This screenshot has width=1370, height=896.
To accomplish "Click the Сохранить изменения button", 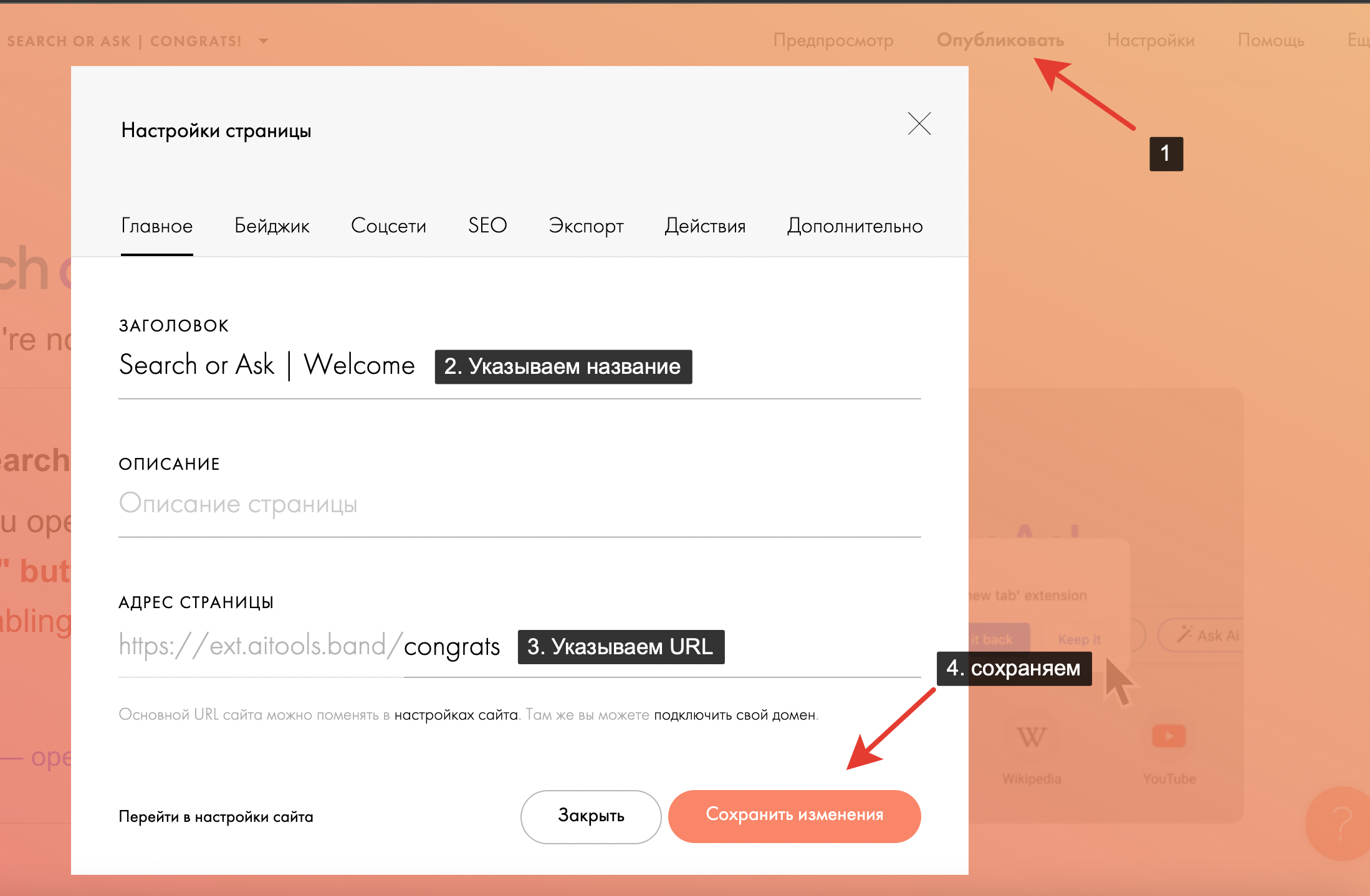I will tap(794, 816).
